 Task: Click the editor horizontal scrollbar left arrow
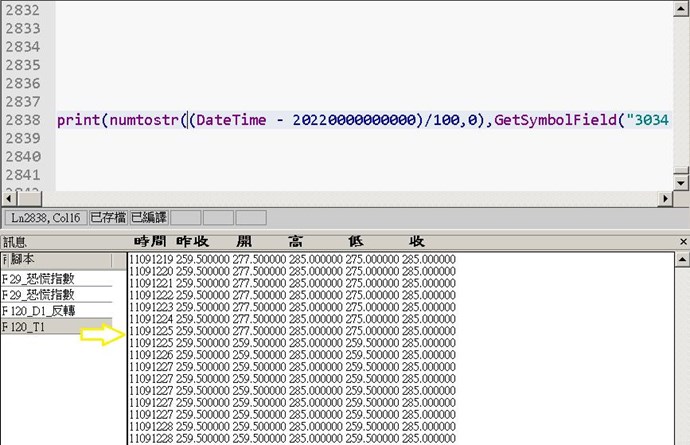[x=8, y=199]
